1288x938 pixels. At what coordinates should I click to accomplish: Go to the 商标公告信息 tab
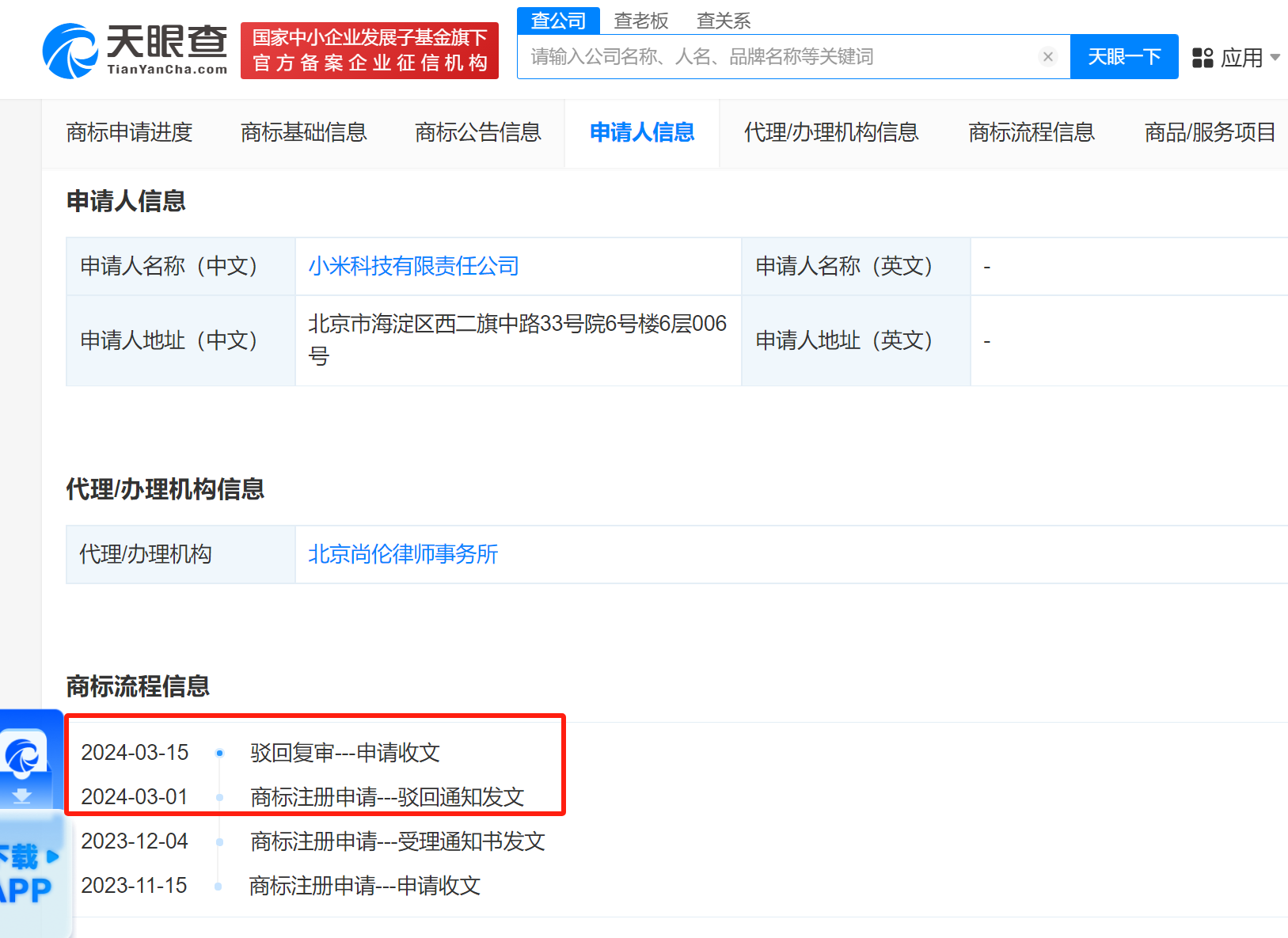477,133
